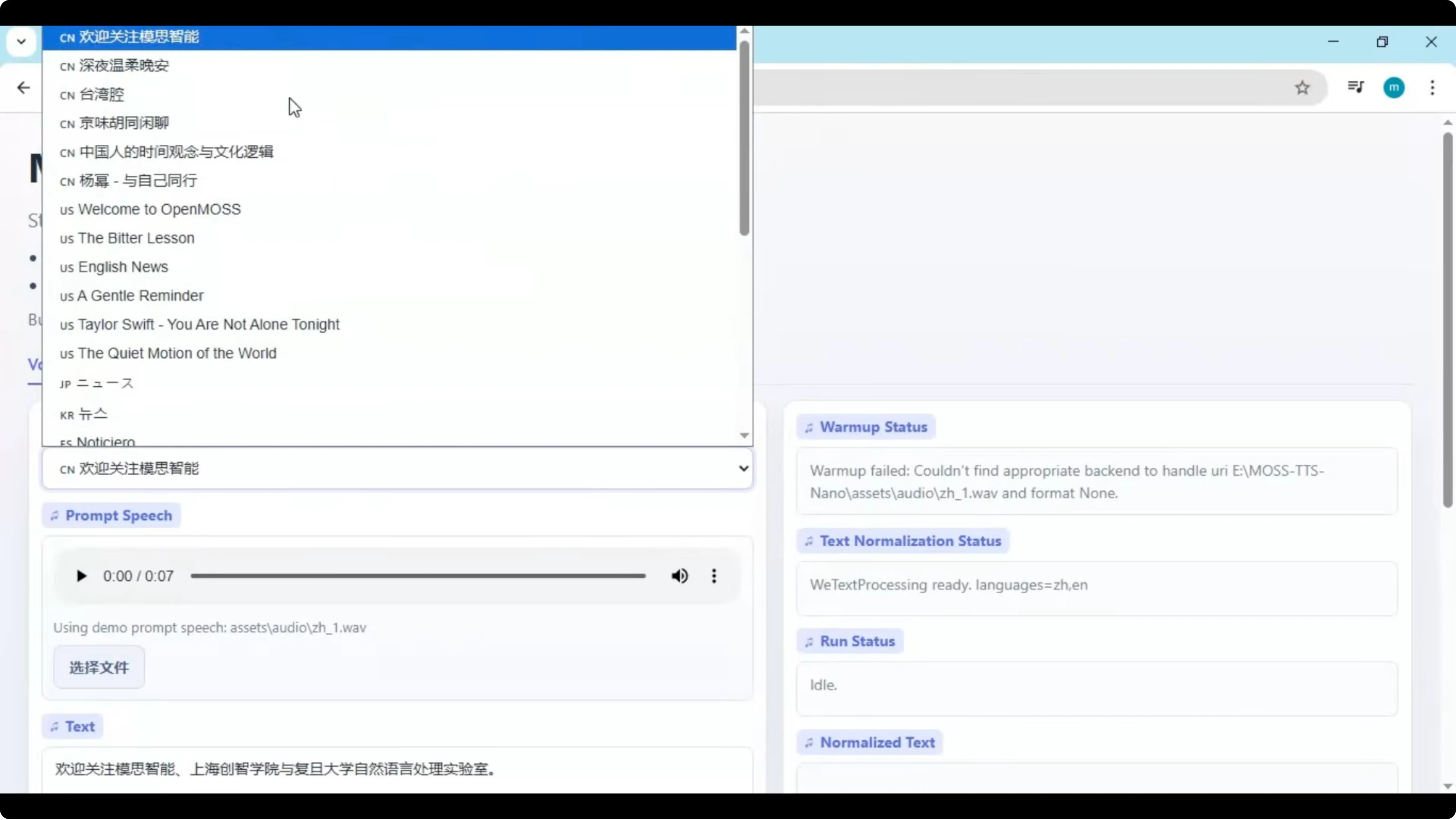The height and width of the screenshot is (820, 1456).
Task: Collapse the voice preset dropdown box
Action: (x=743, y=468)
